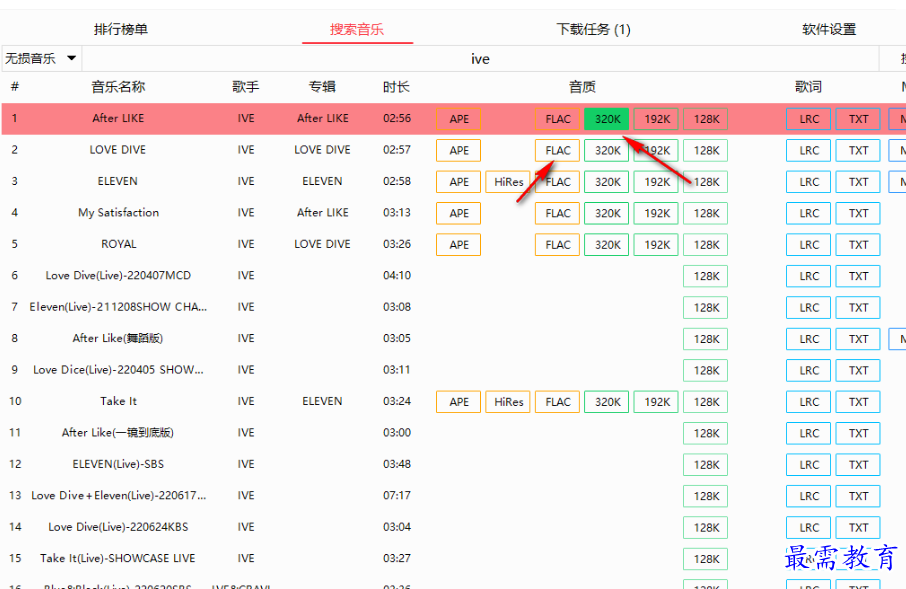Choose 320K quality for LOVE DIVE row
Viewport: 906px width, 589px height.
[607, 150]
